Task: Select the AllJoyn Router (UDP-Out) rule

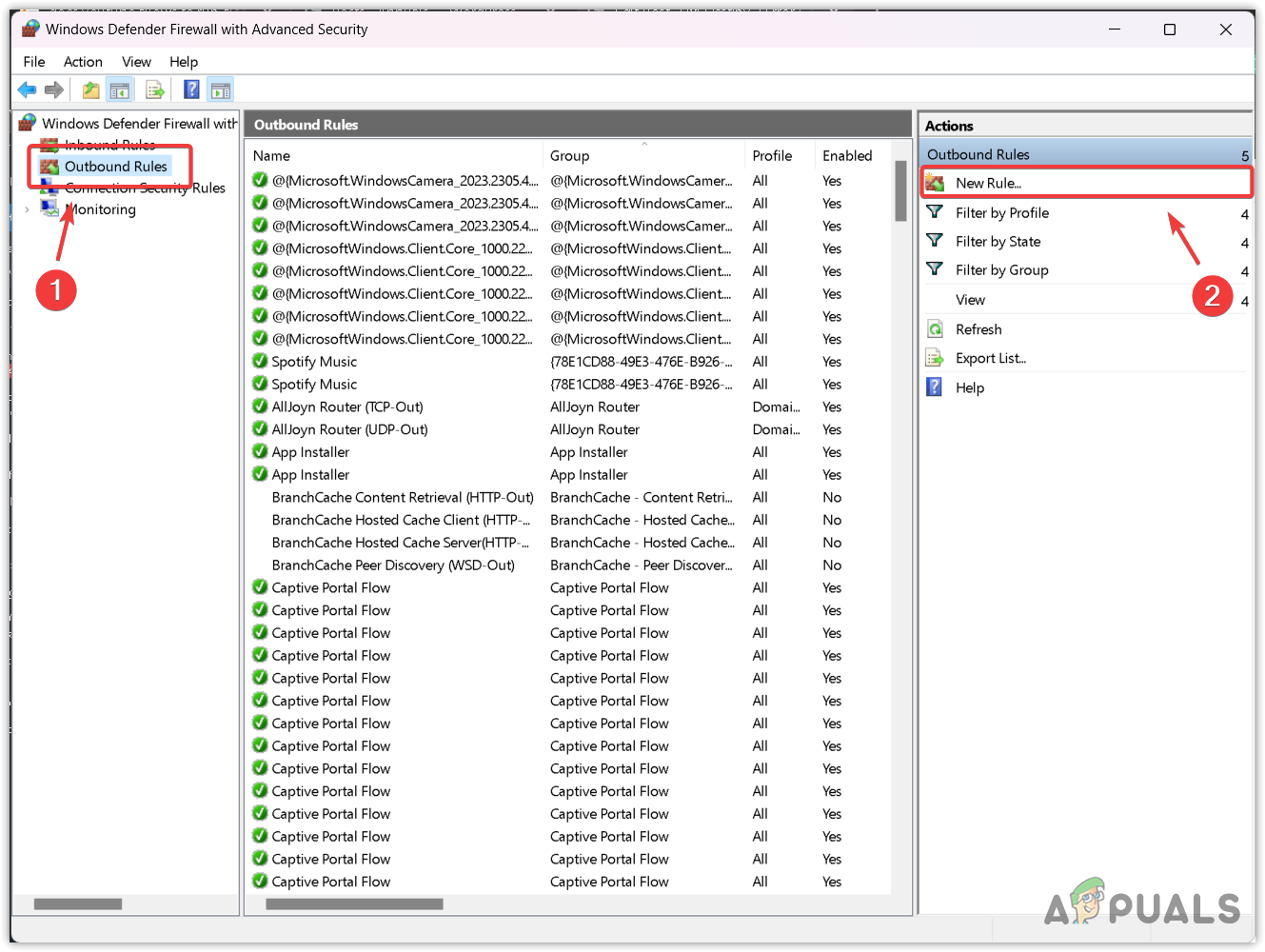Action: point(349,429)
